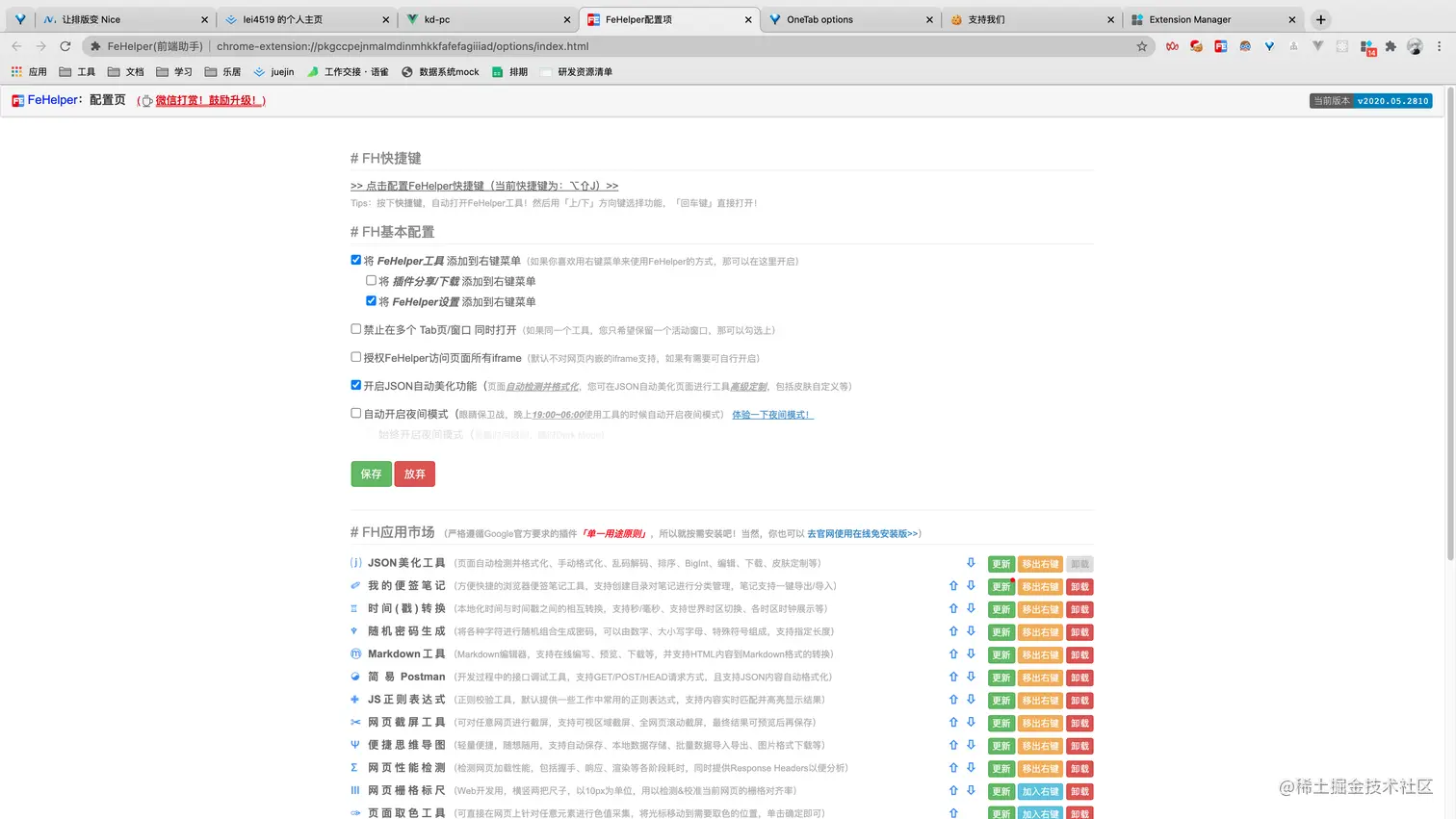Screen dimensions: 1456x819
Task: Open the 点击配置FeHelper快捷键 link
Action: (484, 186)
